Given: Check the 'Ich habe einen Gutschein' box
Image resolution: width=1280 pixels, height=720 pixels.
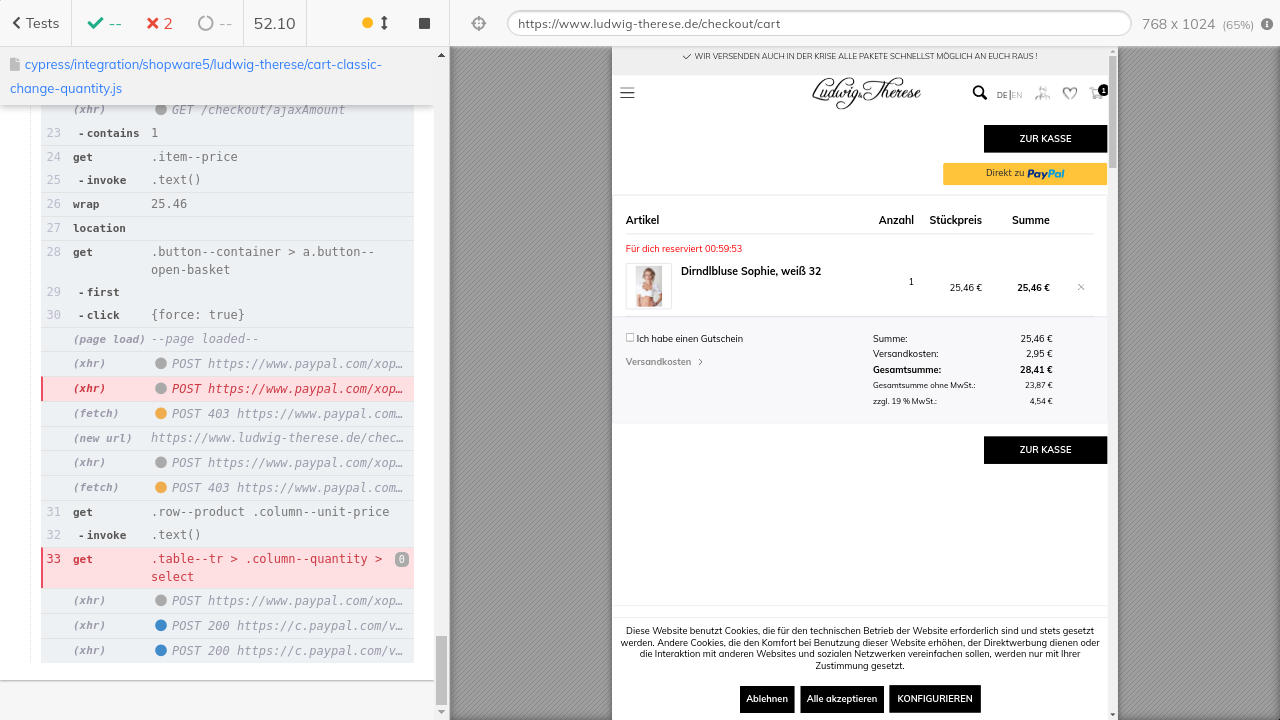Looking at the screenshot, I should click(x=630, y=338).
